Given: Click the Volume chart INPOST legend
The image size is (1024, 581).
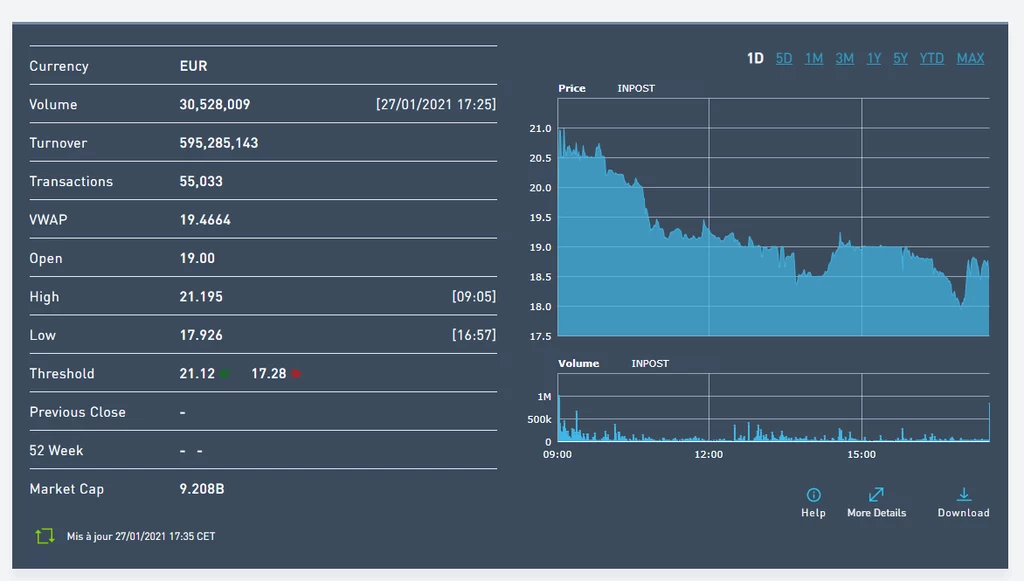Looking at the screenshot, I should (x=650, y=364).
